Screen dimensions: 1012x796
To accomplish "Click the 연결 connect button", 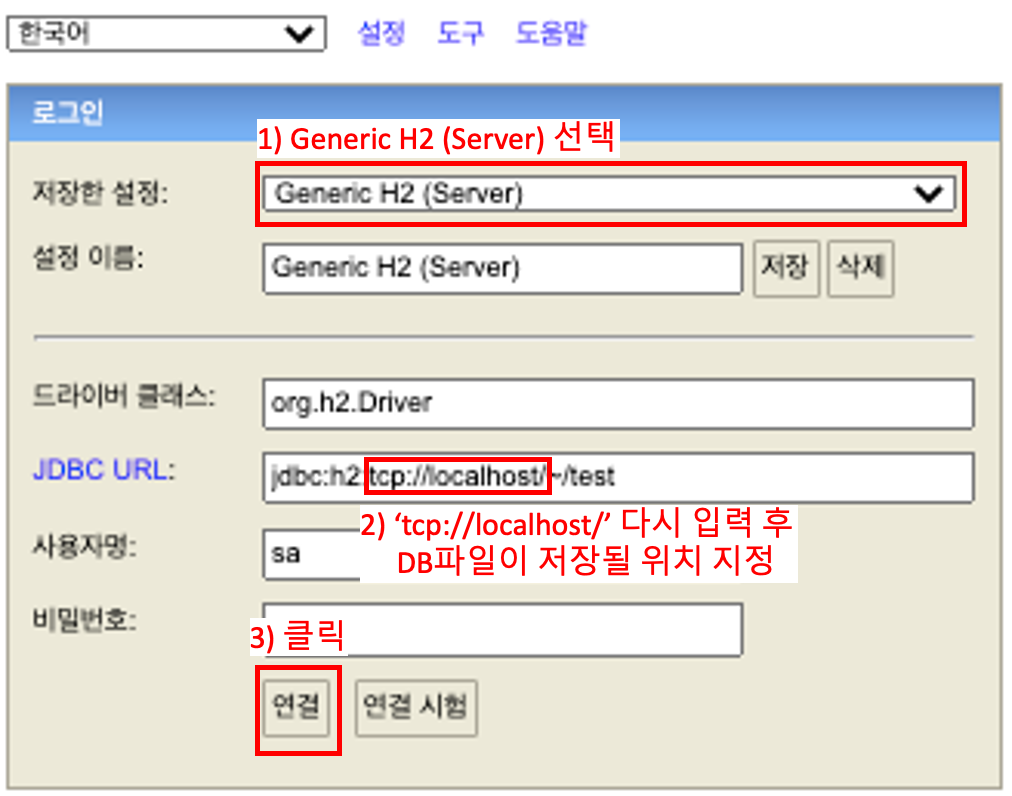I will tap(296, 707).
